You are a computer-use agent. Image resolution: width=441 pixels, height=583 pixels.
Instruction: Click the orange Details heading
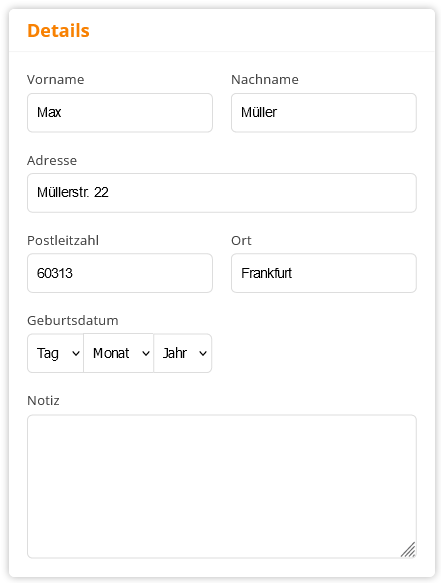pos(58,31)
